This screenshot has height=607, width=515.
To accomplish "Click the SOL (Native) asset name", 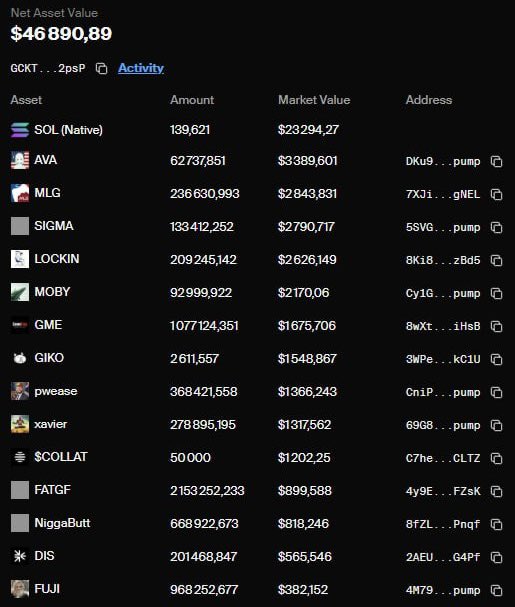I will click(x=69, y=130).
